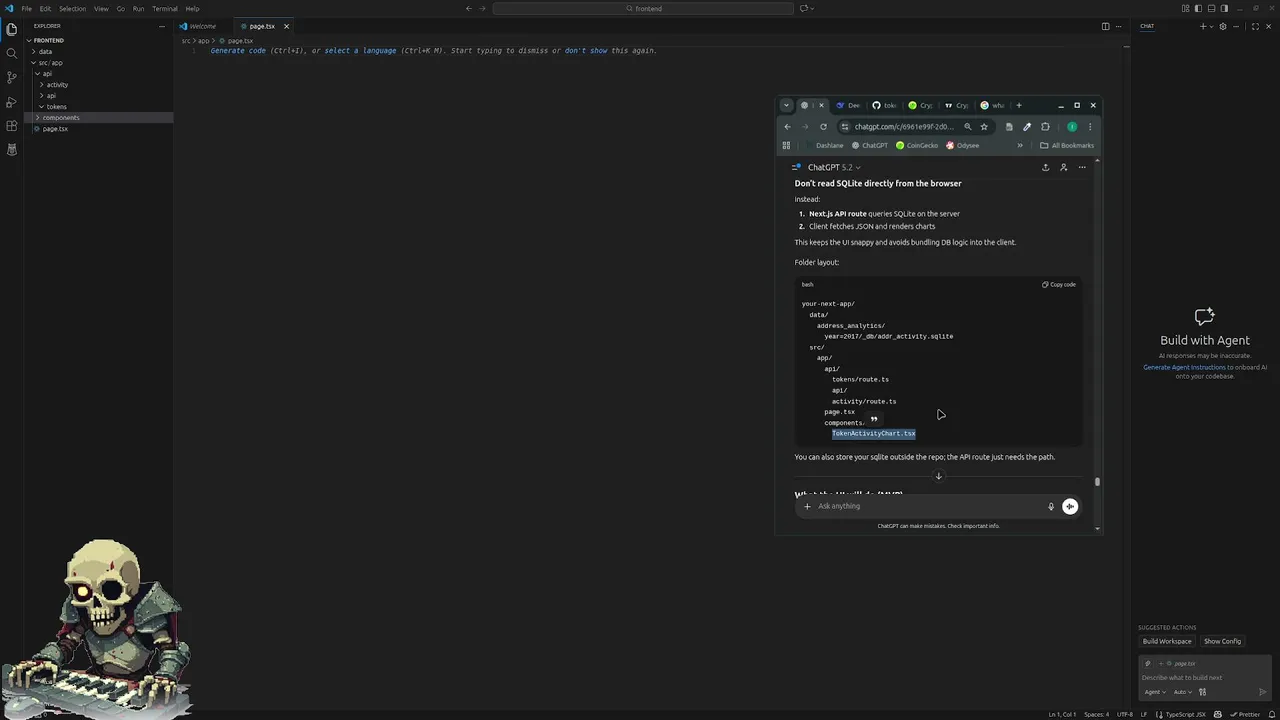Toggle the primary side bar layout button
The image size is (1280, 720).
tap(1198, 9)
